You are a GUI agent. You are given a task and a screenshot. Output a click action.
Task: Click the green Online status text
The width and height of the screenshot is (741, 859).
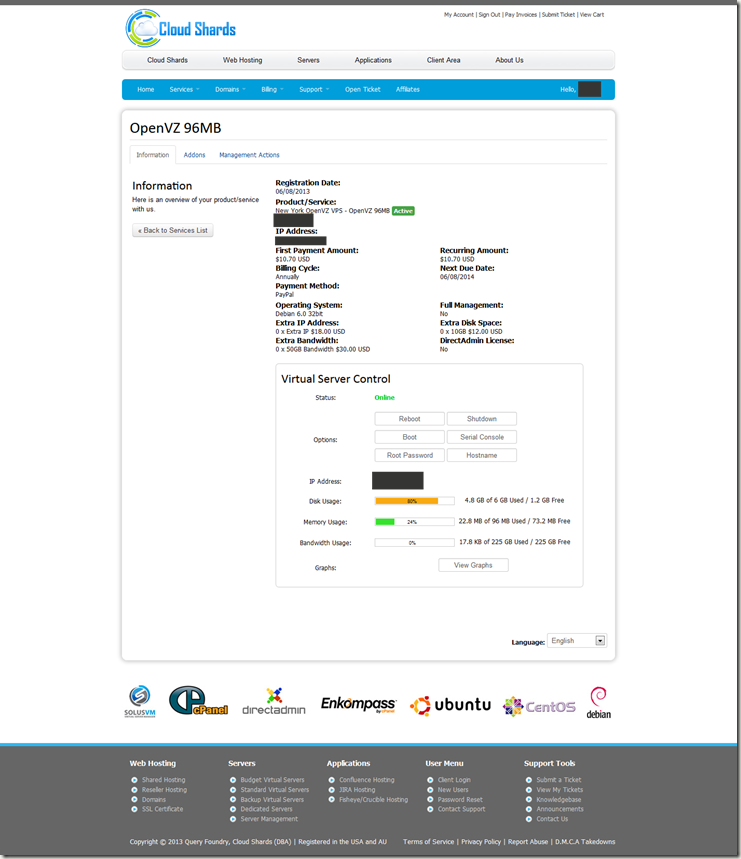tap(384, 398)
